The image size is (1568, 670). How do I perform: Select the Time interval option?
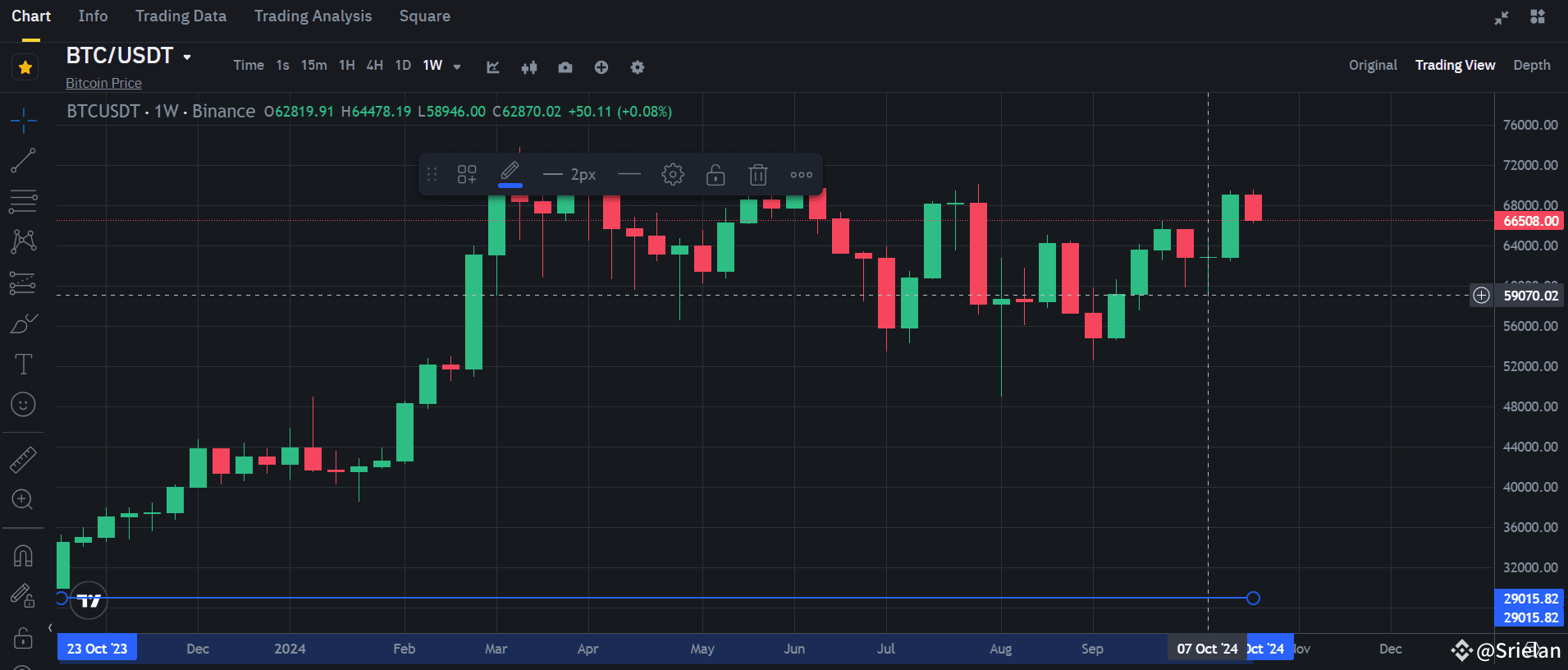[249, 66]
